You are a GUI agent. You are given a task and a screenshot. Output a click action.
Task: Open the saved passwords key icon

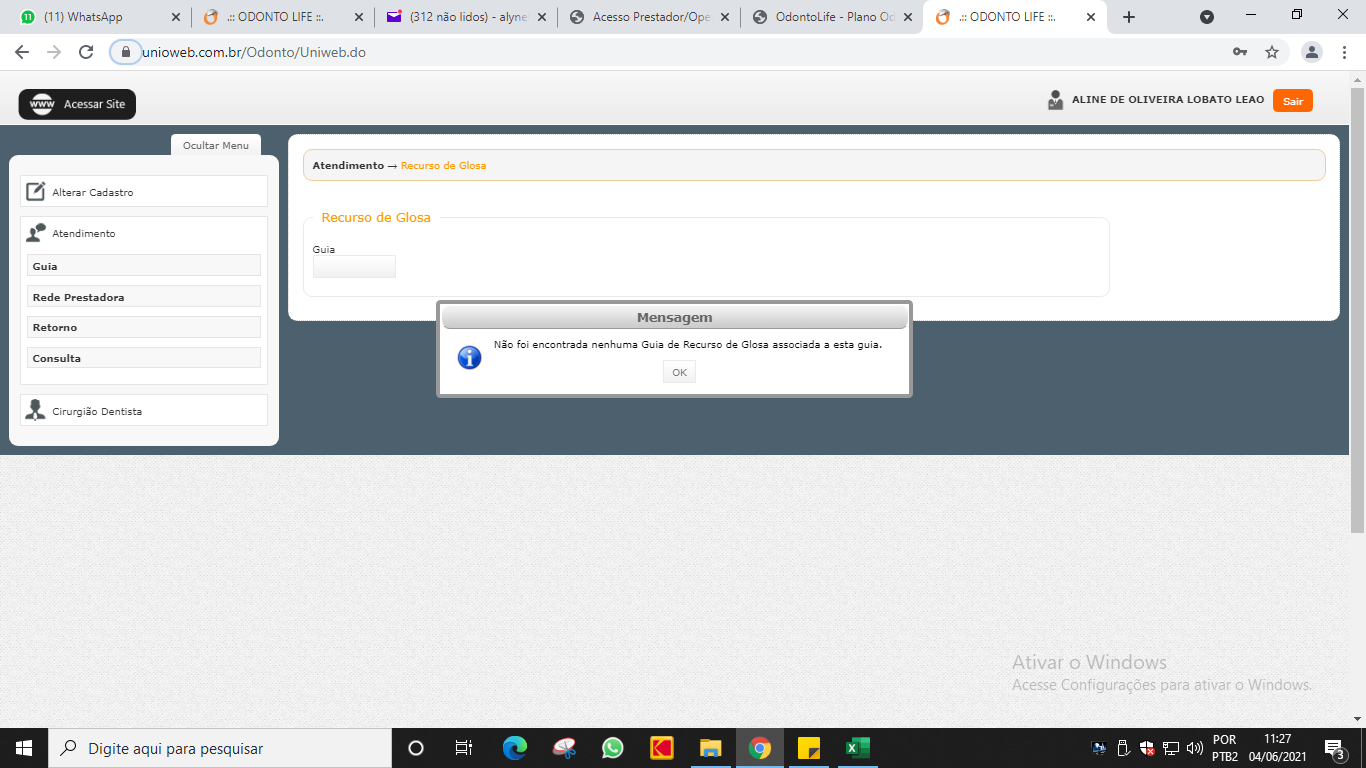click(x=1240, y=52)
